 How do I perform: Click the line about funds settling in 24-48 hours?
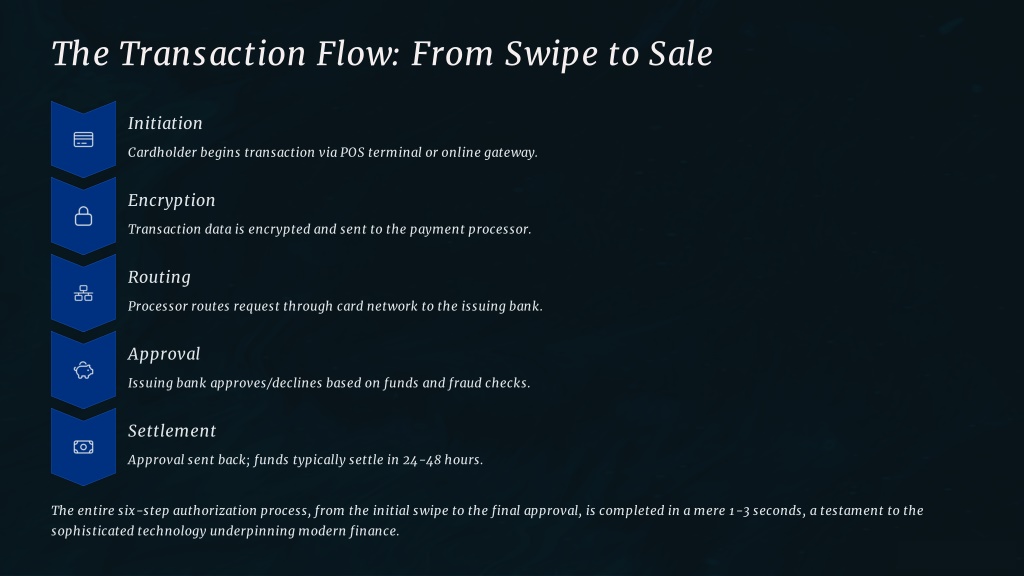tap(305, 460)
